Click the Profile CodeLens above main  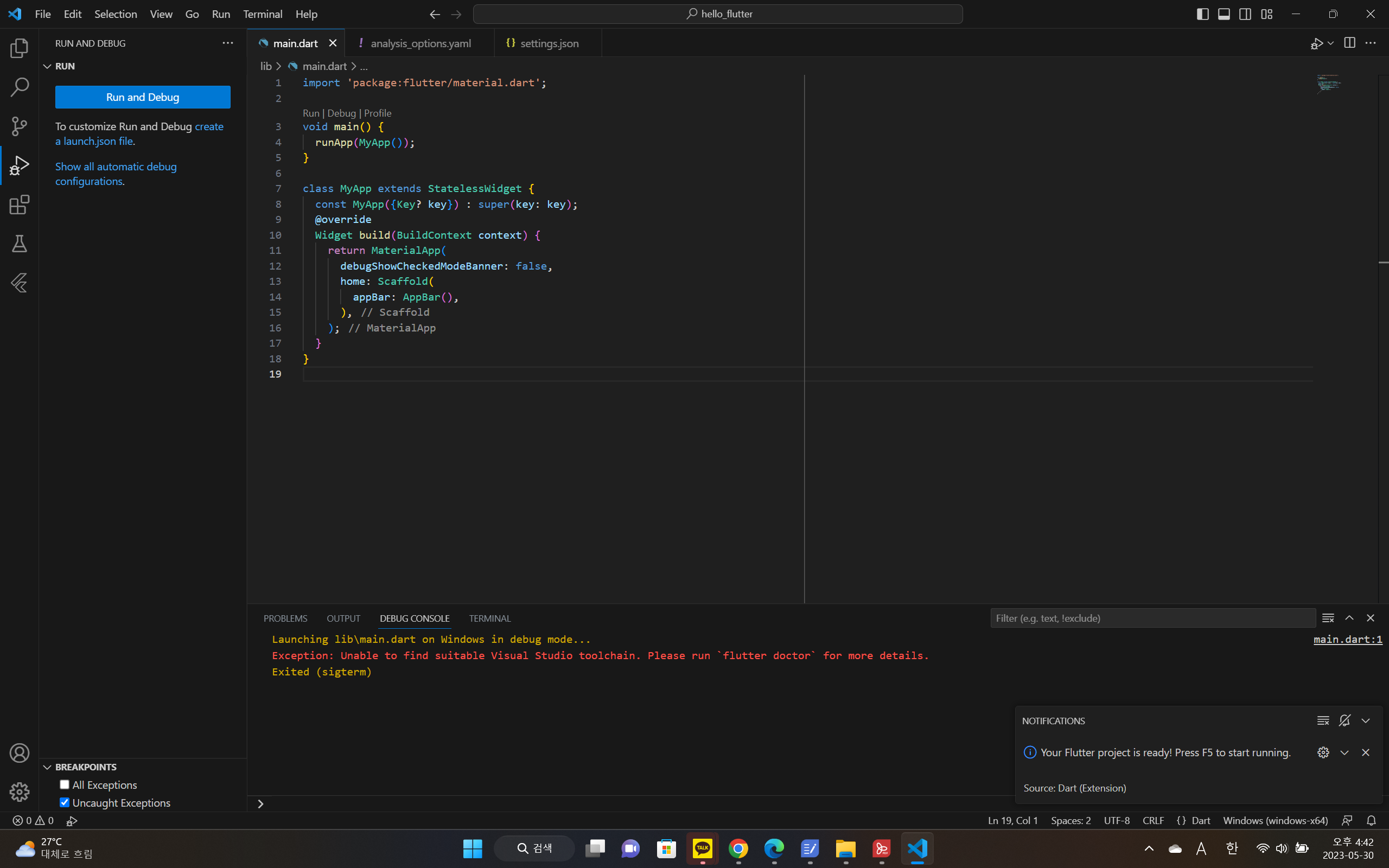coord(378,113)
